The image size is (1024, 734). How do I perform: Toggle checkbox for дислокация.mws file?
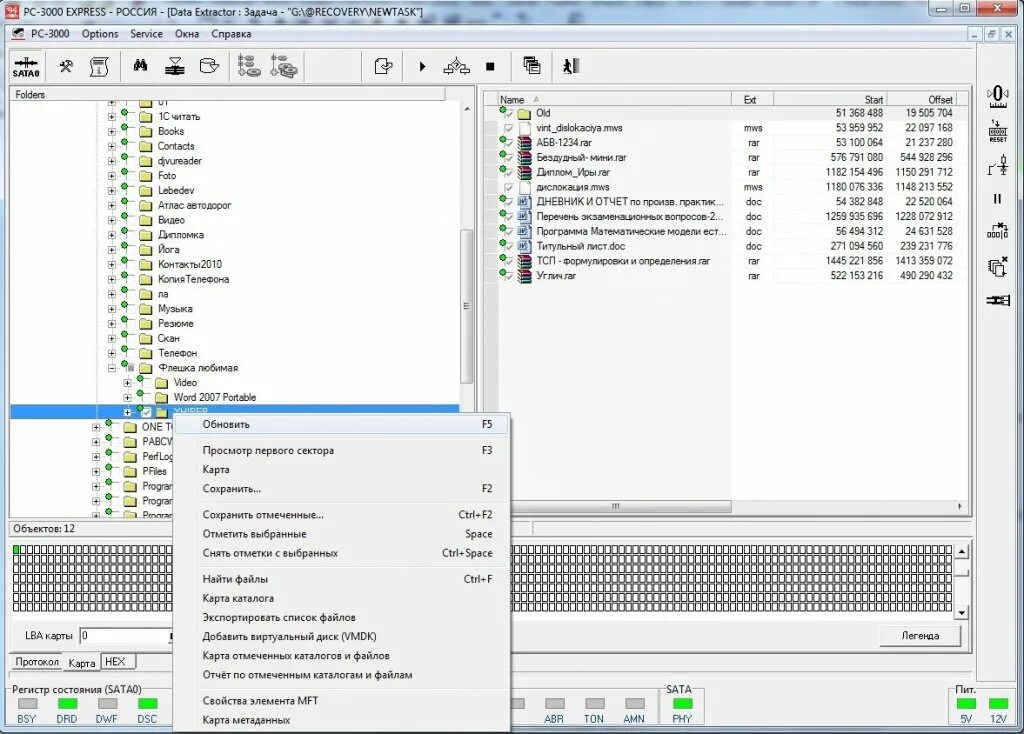tap(509, 188)
